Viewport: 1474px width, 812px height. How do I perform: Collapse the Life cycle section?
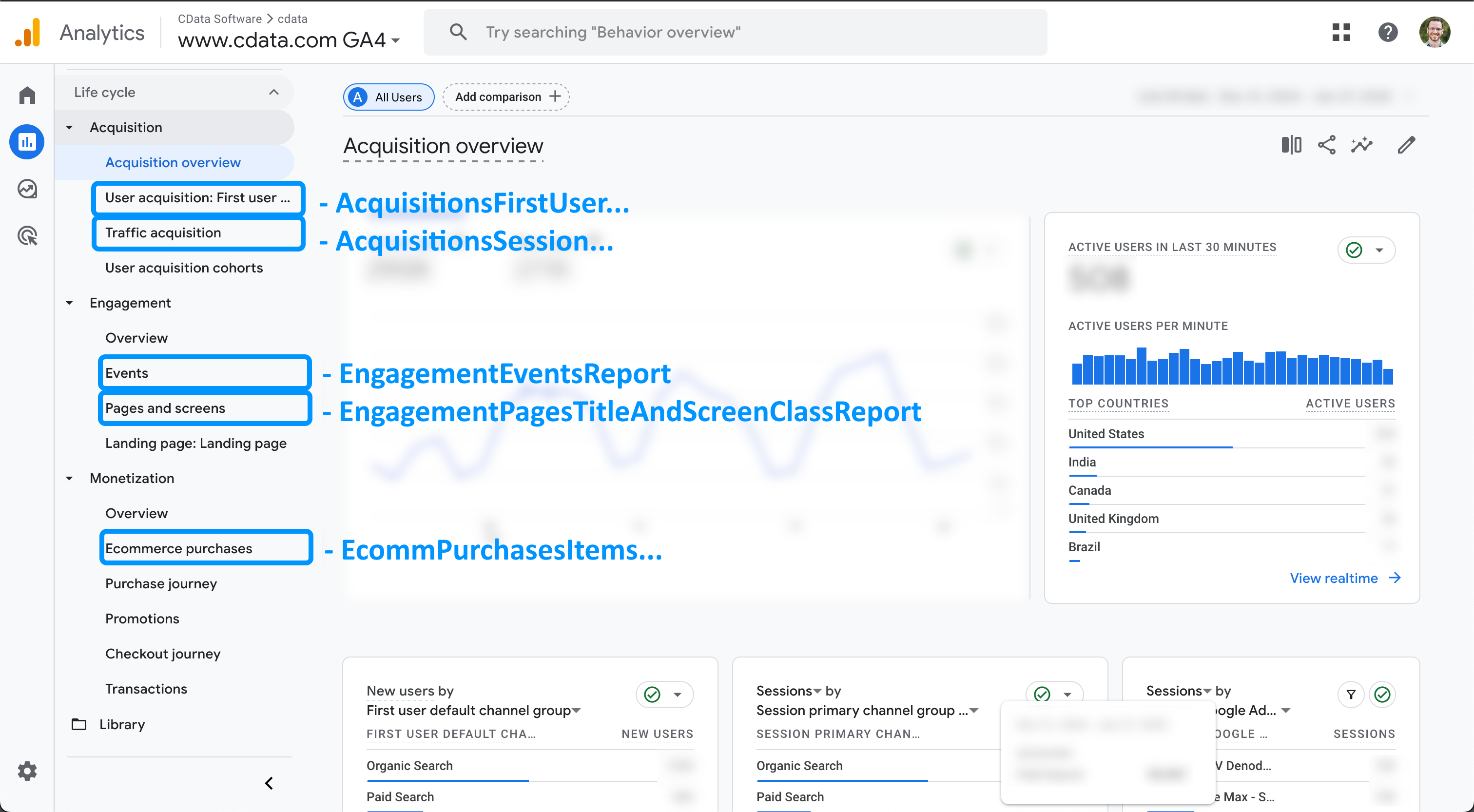(x=273, y=92)
